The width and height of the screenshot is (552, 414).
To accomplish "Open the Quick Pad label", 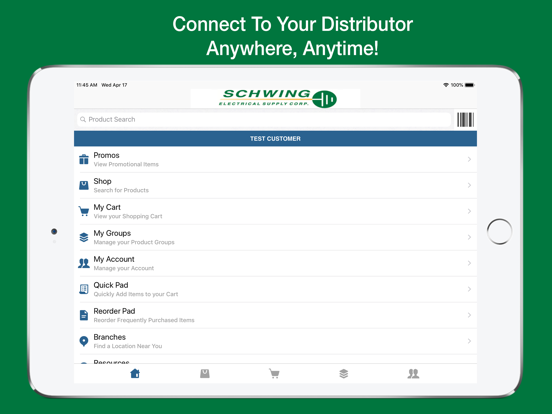I will click(111, 285).
